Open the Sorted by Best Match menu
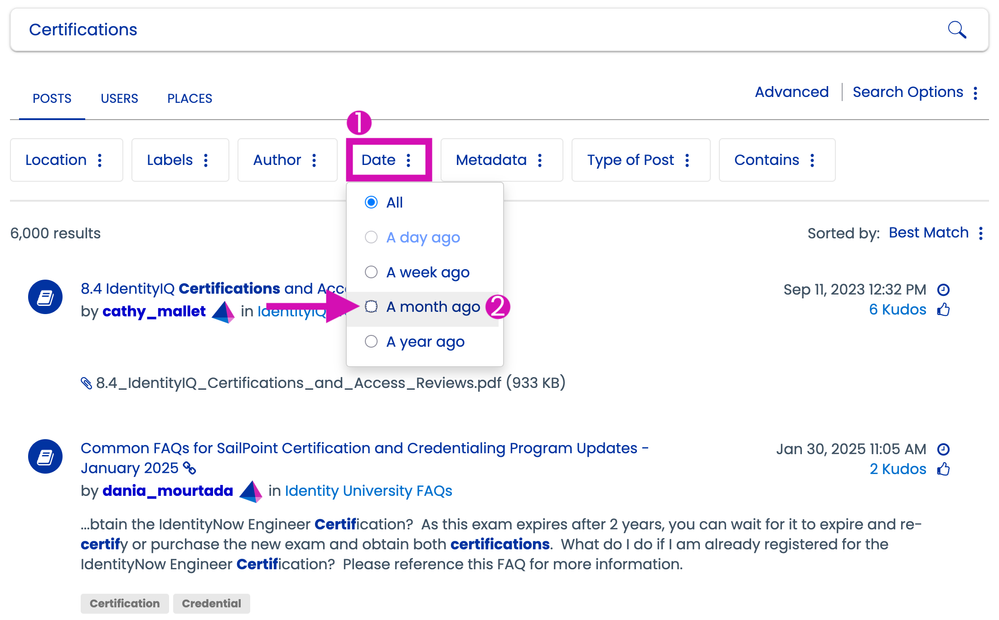This screenshot has height=620, width=999. (937, 233)
